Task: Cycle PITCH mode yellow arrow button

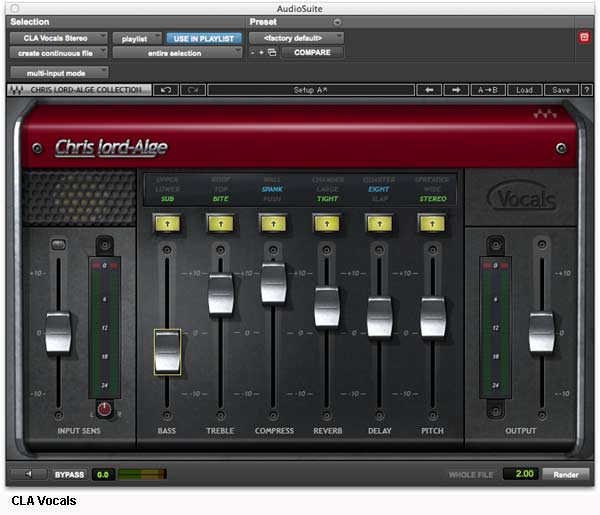Action: (x=432, y=224)
